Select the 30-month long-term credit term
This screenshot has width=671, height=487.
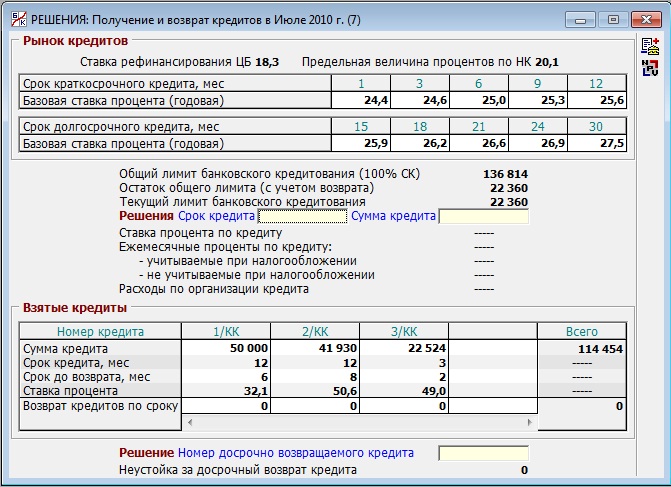596,127
